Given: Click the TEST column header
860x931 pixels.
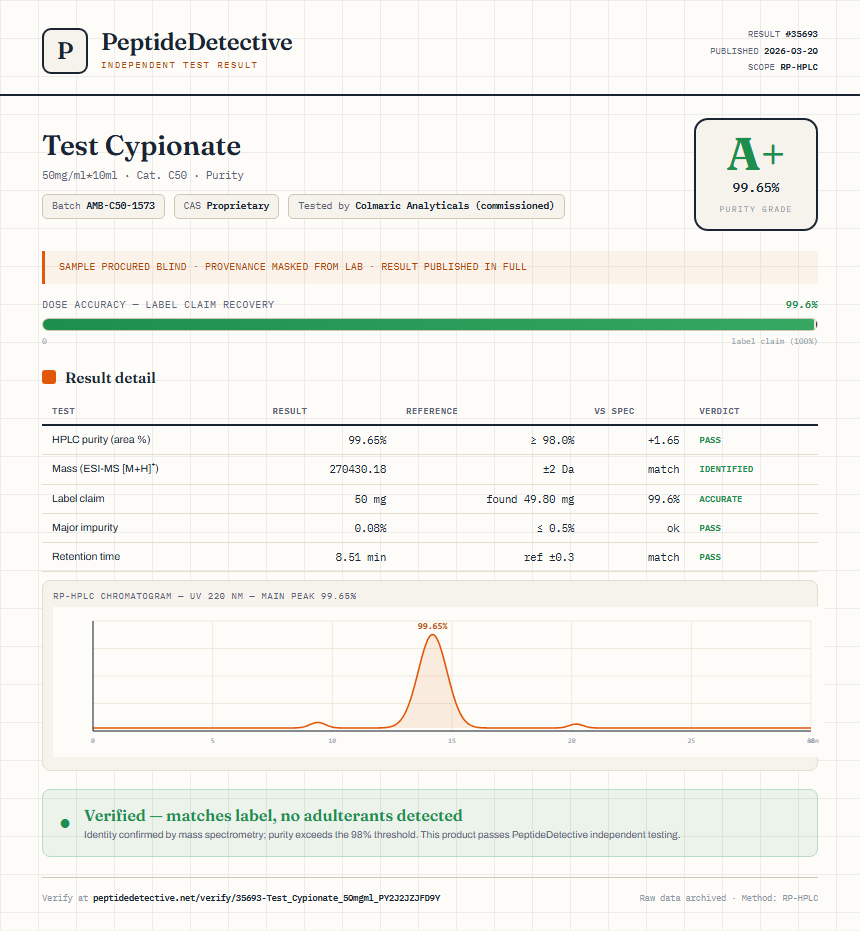Looking at the screenshot, I should click(x=64, y=411).
